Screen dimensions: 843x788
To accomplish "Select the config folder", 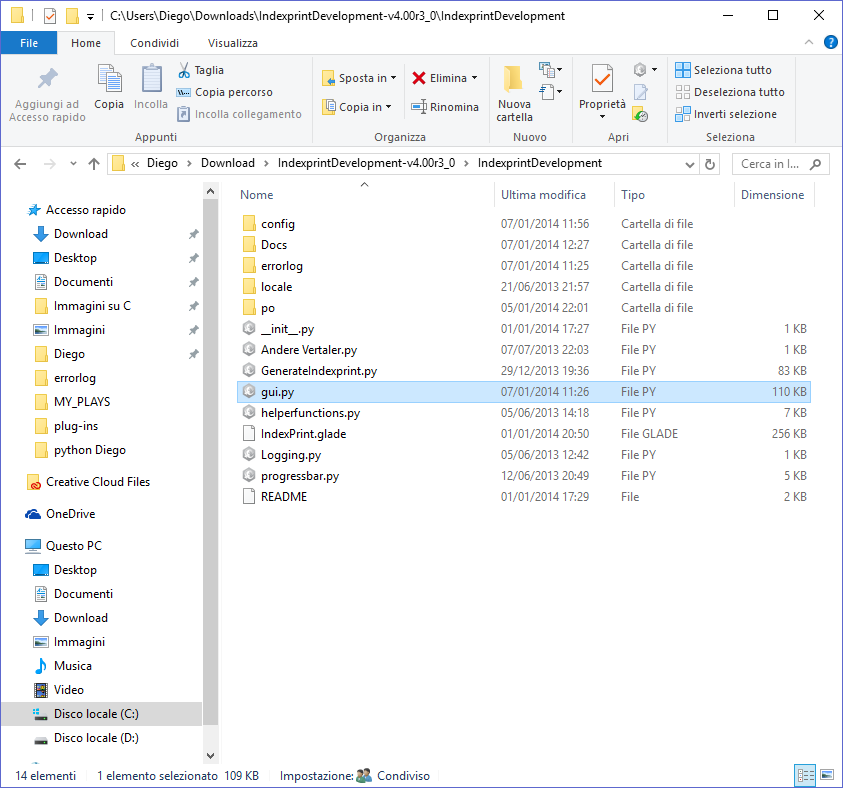I will pos(524,224).
